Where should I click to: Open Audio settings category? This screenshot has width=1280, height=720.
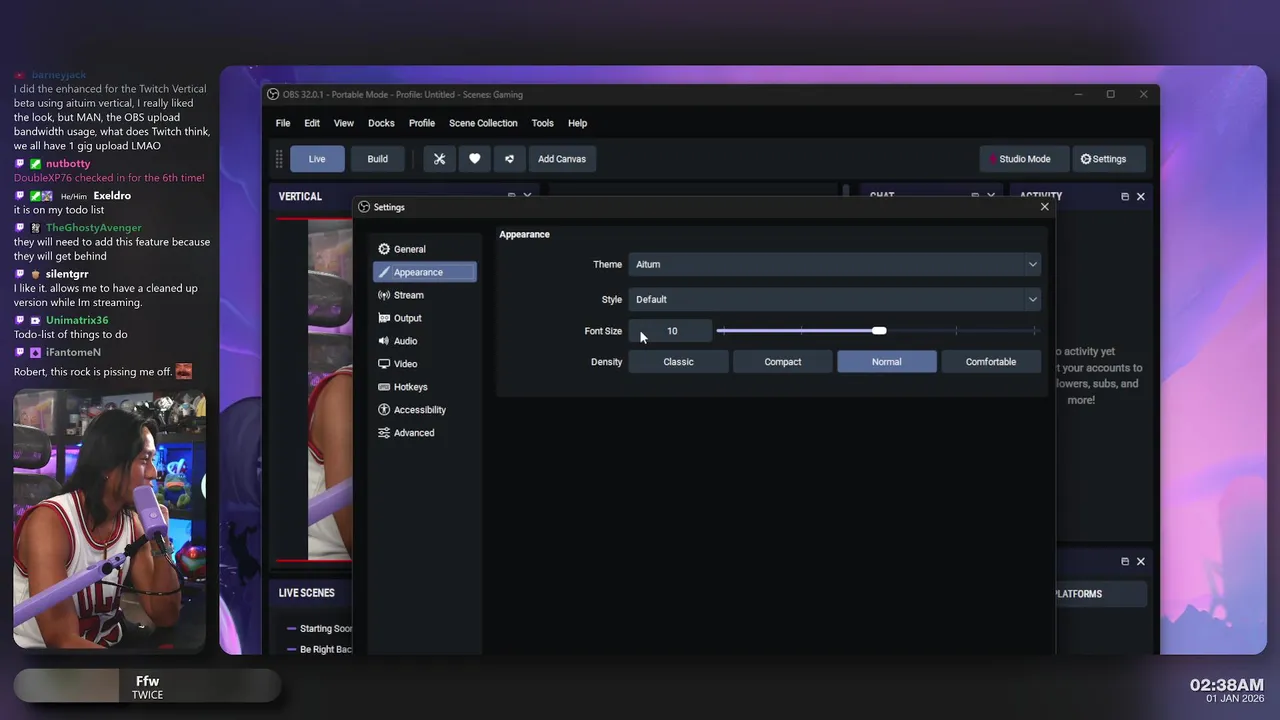[424, 341]
